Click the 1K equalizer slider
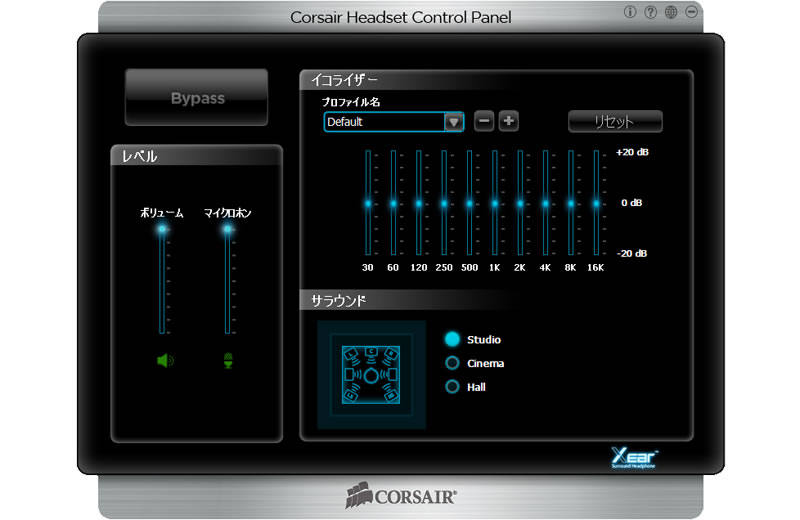The image size is (800, 520). 494,203
